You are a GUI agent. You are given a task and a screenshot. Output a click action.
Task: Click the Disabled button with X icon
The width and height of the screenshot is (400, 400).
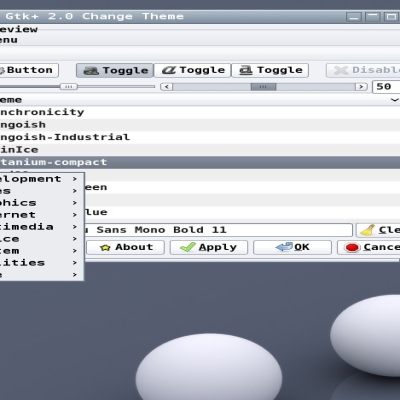point(363,70)
